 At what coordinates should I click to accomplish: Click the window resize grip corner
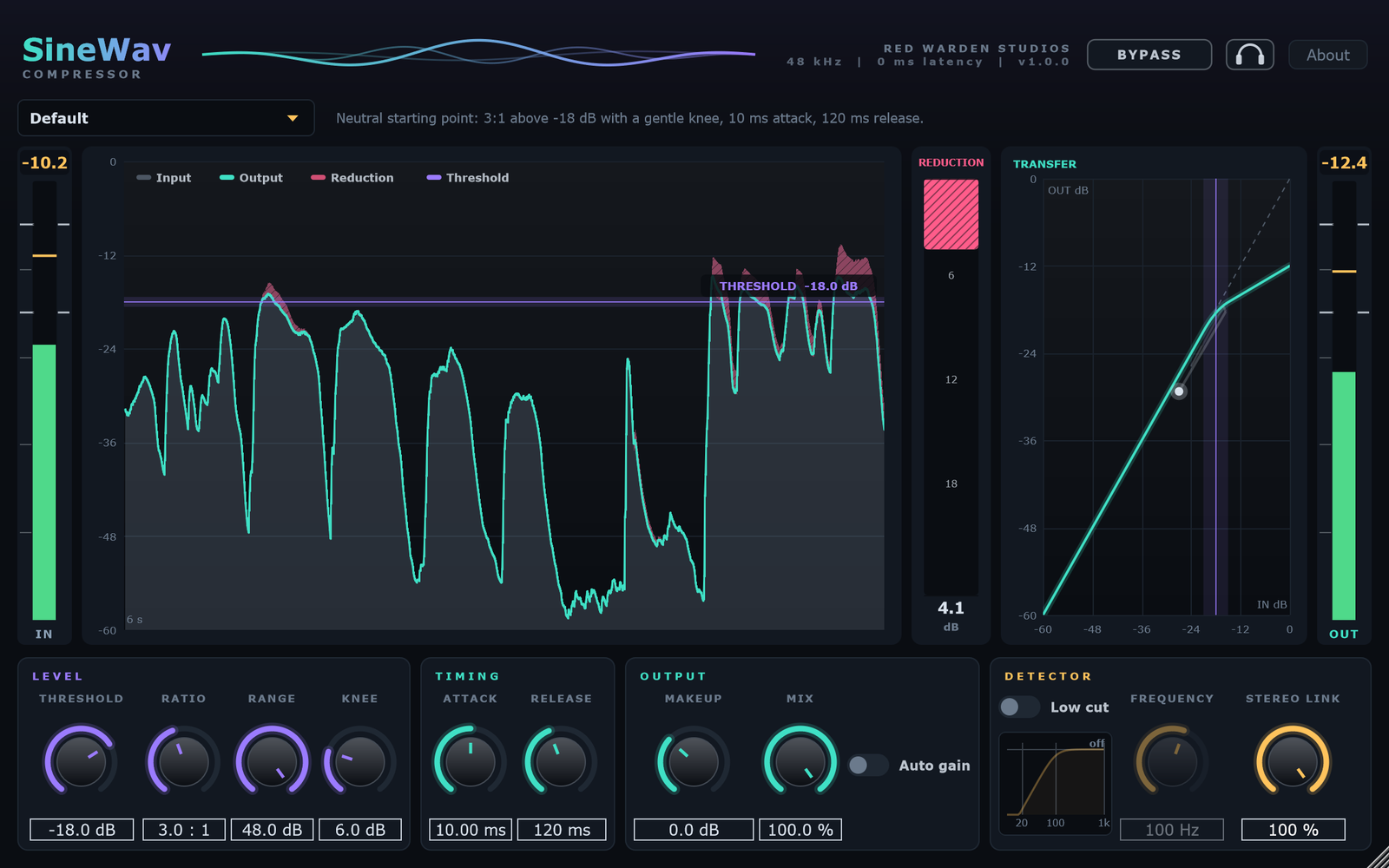point(1379,858)
